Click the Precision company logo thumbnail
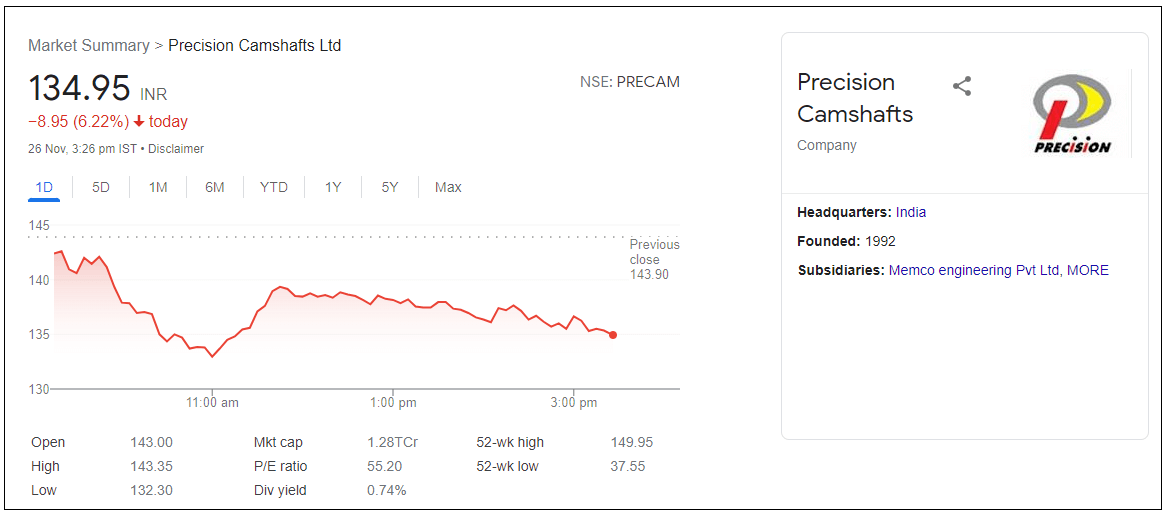Image resolution: width=1170 pixels, height=517 pixels. (1072, 114)
